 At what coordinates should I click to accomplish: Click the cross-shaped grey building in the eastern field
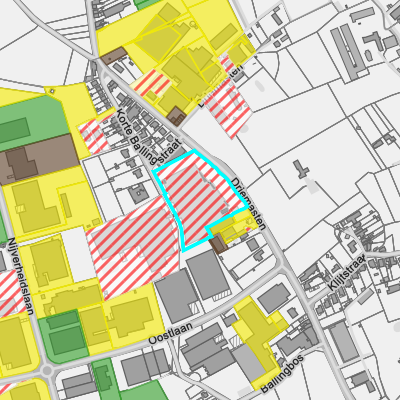point(301,169)
